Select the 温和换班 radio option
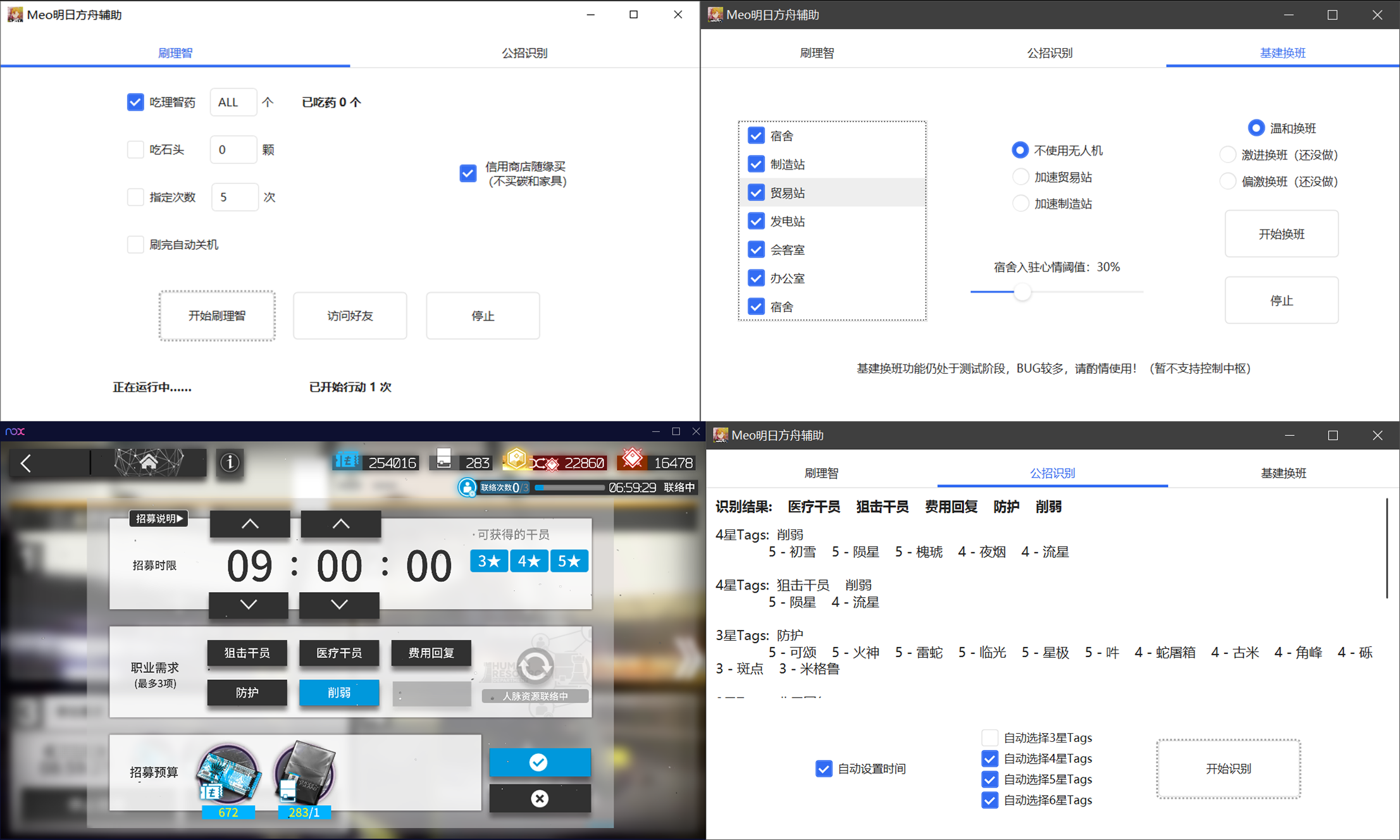 click(1256, 128)
